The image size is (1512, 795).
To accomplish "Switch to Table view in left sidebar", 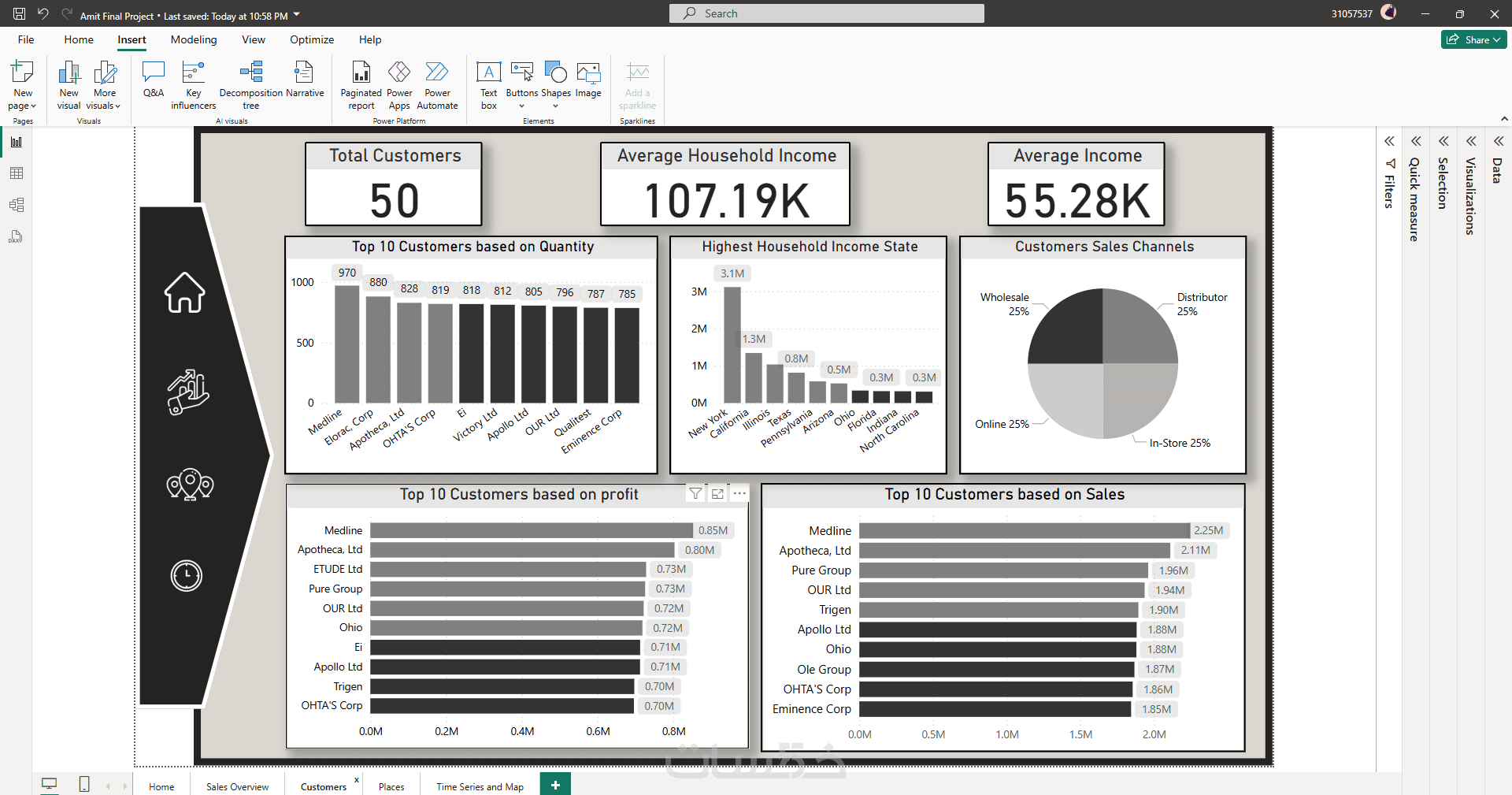I will coord(17,173).
